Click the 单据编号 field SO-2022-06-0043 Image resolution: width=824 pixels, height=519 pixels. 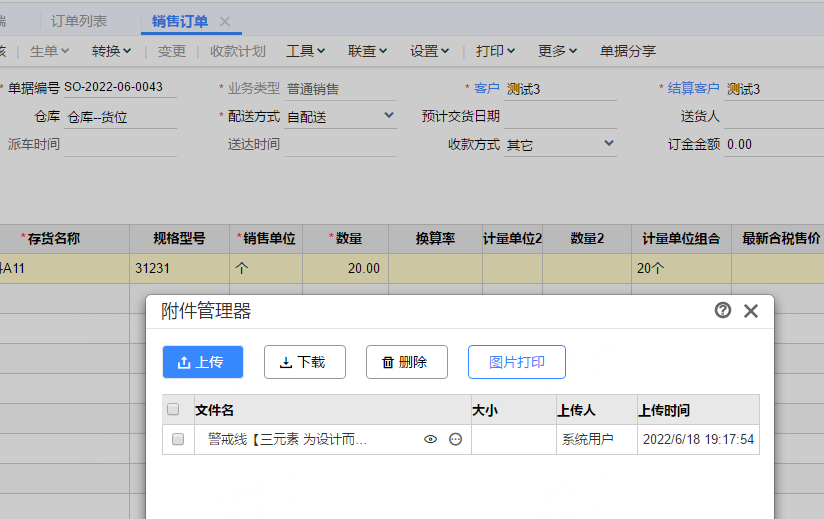[x=120, y=87]
